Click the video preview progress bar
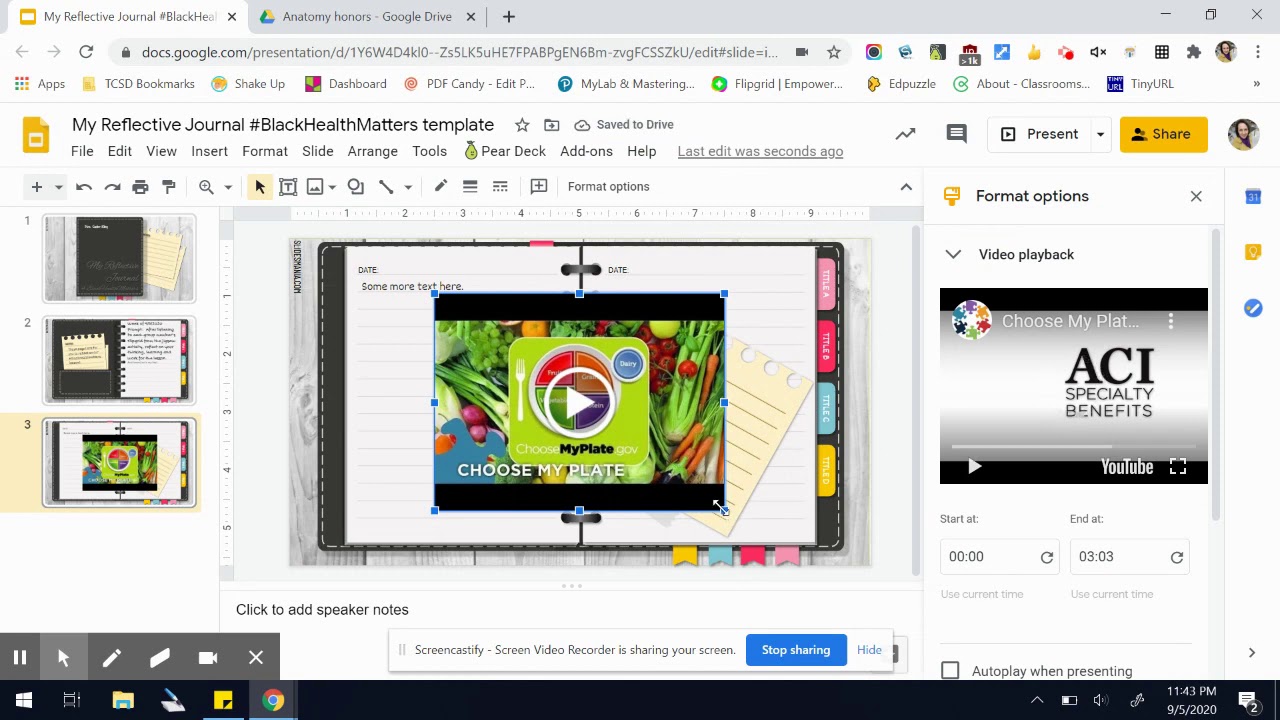This screenshot has width=1280, height=720. coord(1074,447)
